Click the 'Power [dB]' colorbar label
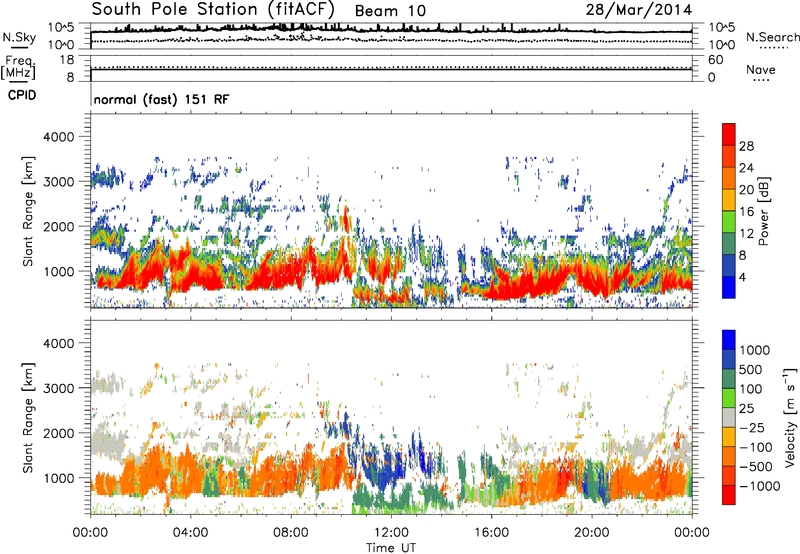 763,211
